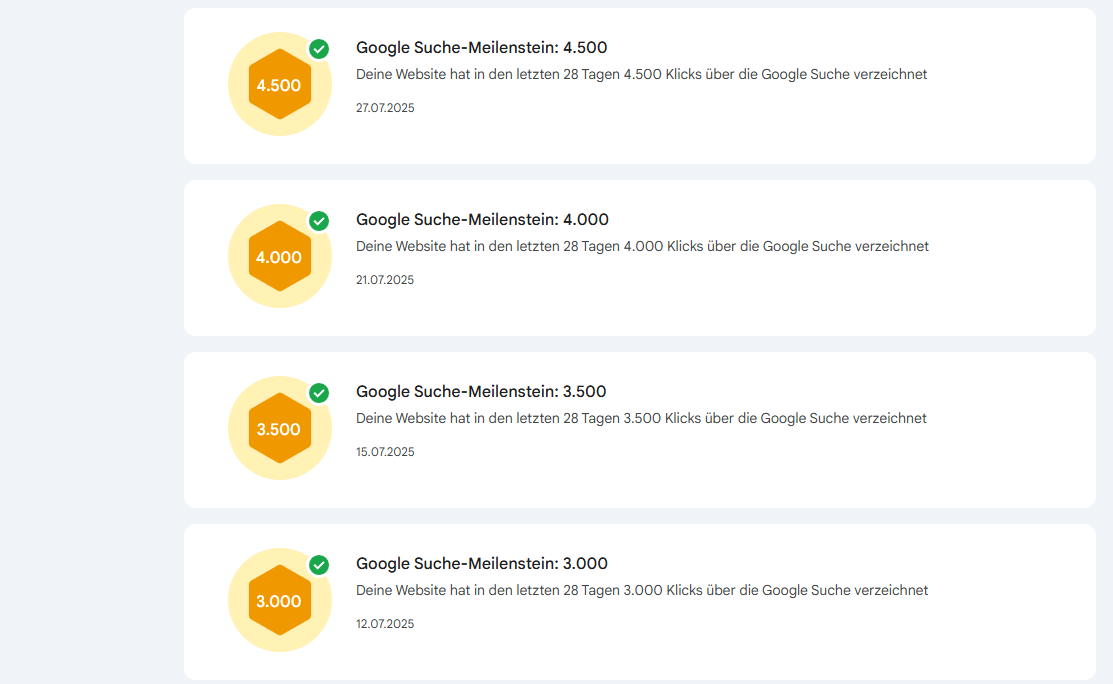The width and height of the screenshot is (1113, 684).
Task: Click the date 27.07.2025 on the top card
Action: 386,107
